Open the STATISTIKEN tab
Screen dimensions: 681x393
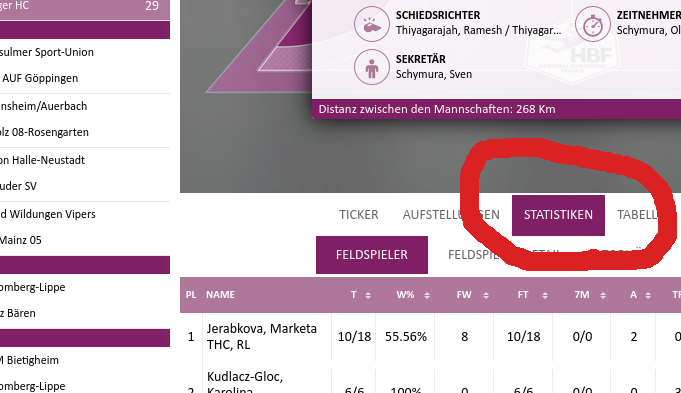point(558,215)
